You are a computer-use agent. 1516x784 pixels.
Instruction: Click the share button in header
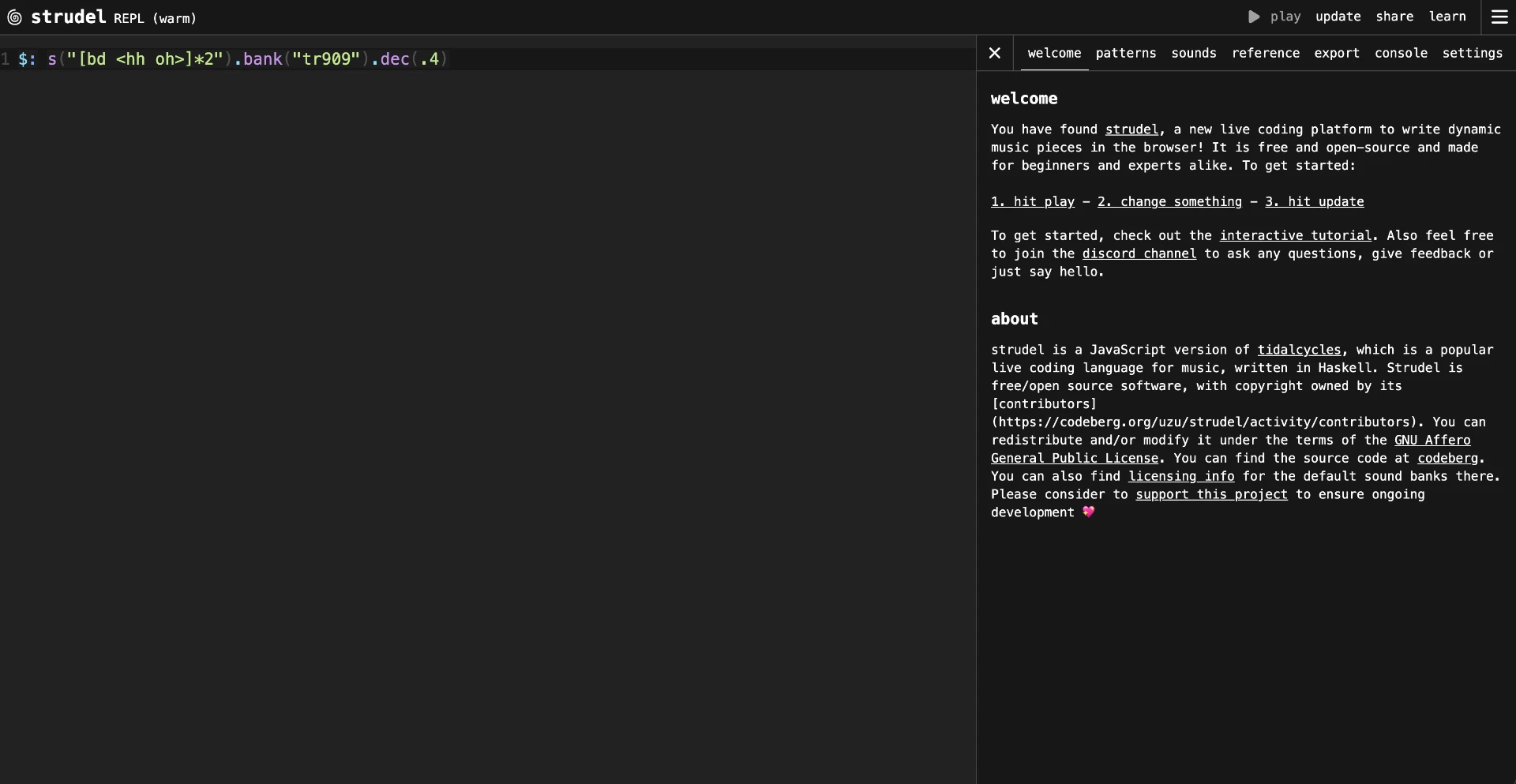[x=1394, y=17]
